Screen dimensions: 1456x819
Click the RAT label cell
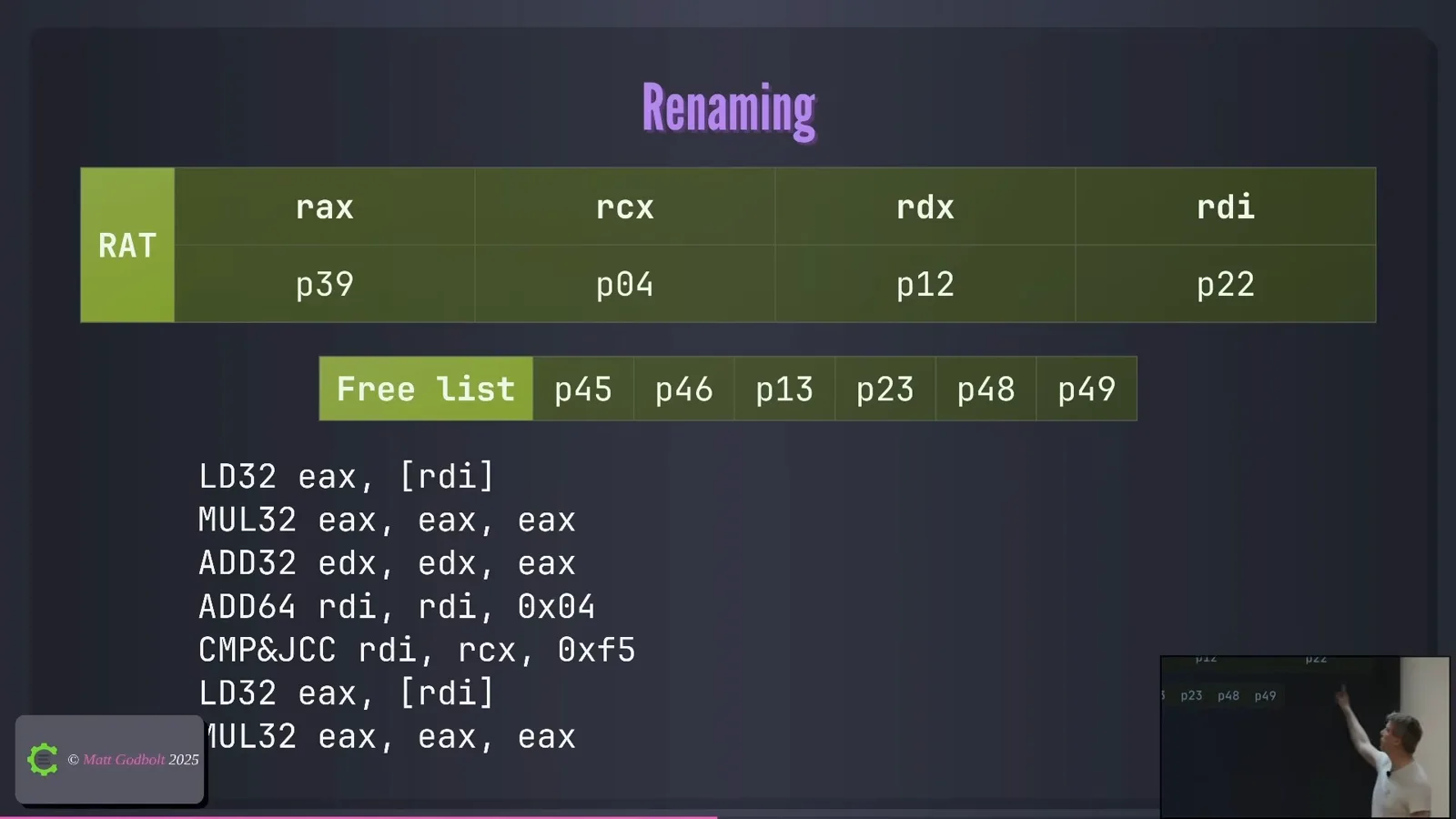click(x=127, y=245)
